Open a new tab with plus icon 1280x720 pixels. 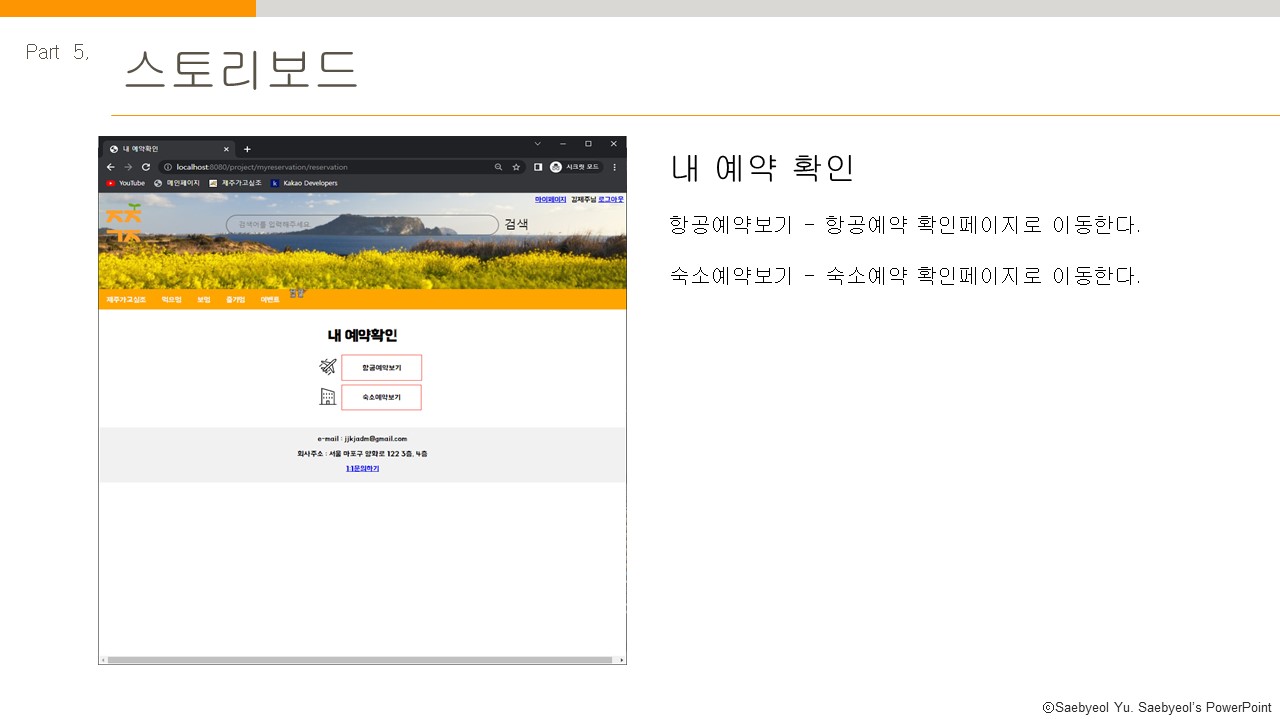247,149
